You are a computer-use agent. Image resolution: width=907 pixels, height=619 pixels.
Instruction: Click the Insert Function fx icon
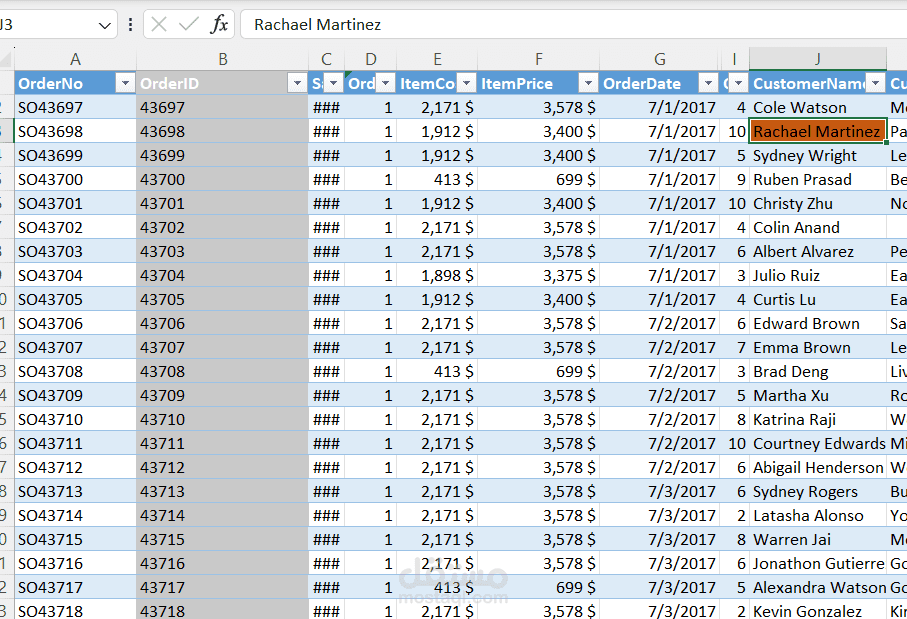219,24
